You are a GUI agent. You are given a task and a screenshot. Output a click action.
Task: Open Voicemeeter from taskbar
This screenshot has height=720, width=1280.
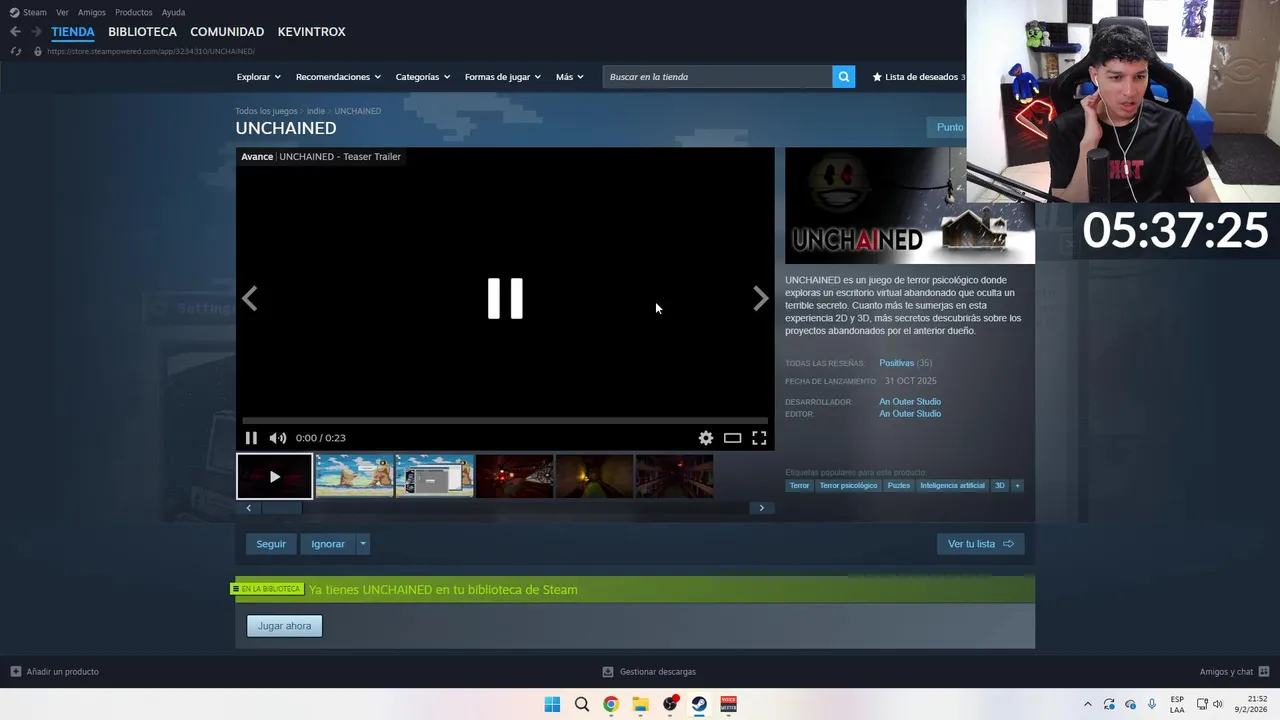point(728,704)
